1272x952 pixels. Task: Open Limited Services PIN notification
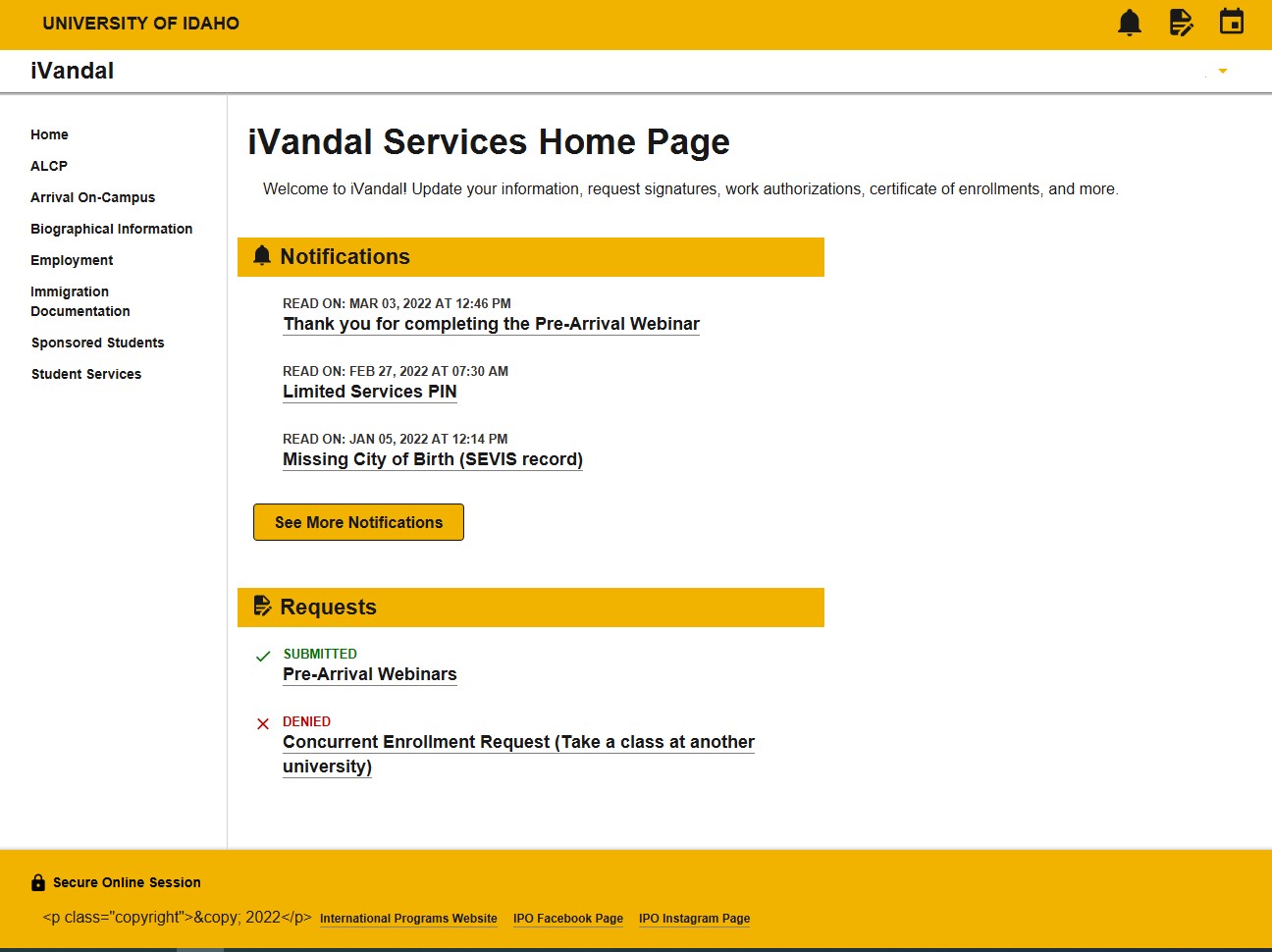[x=370, y=392]
